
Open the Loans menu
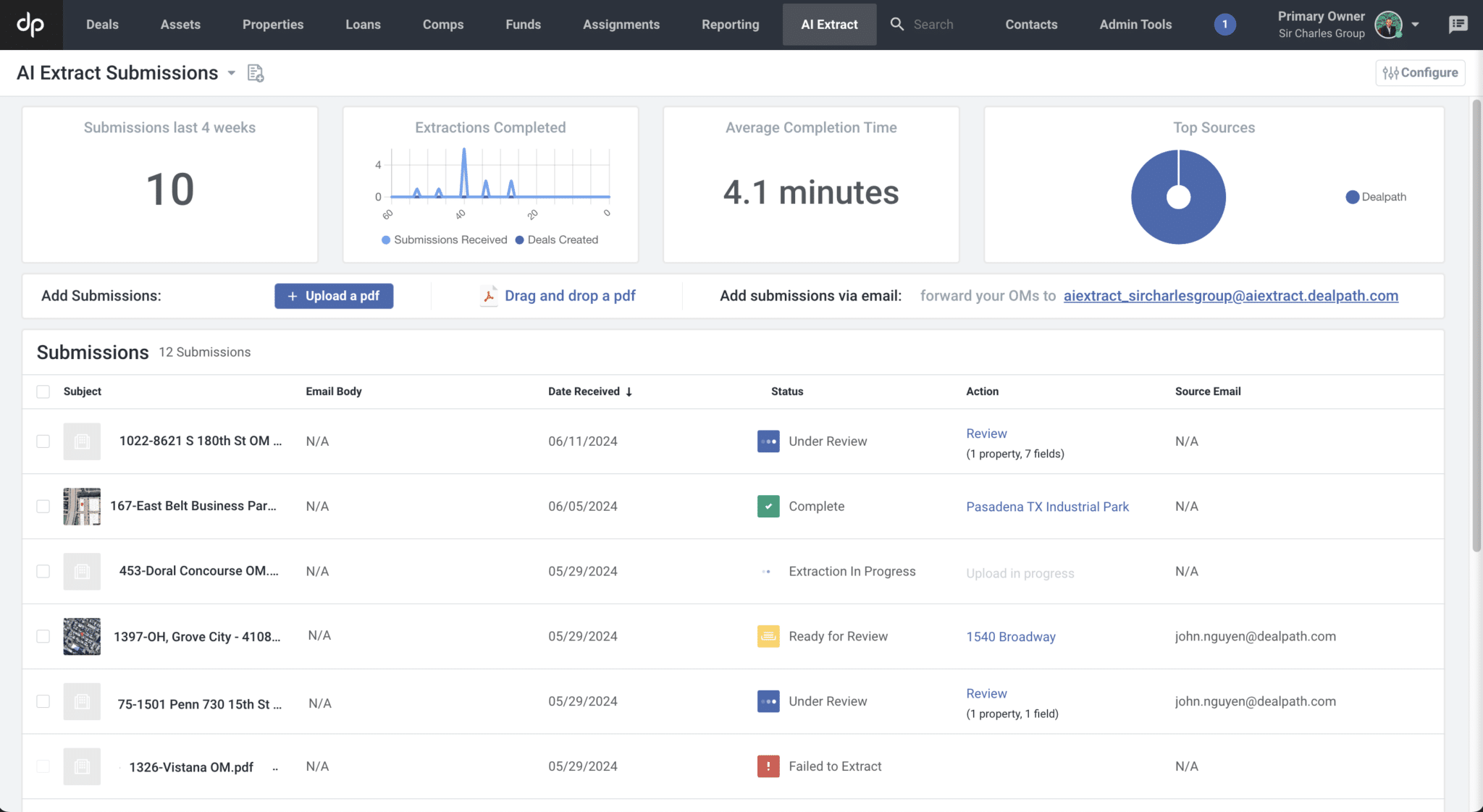[x=363, y=25]
